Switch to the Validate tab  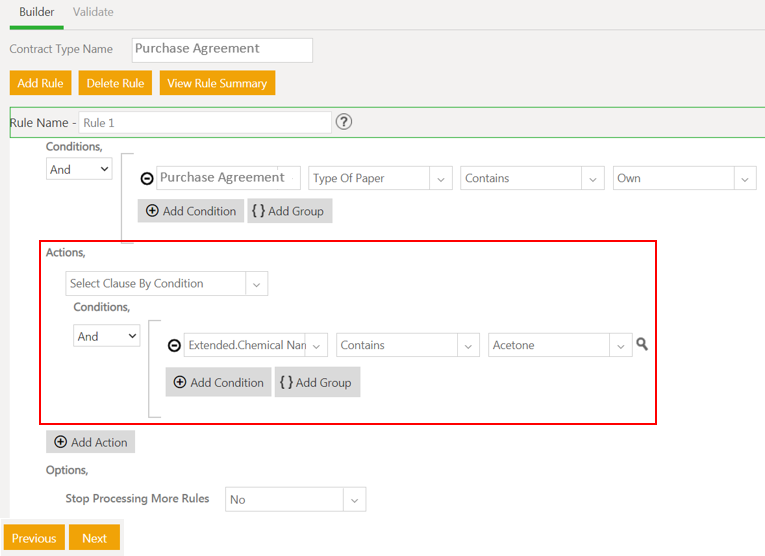[x=93, y=12]
